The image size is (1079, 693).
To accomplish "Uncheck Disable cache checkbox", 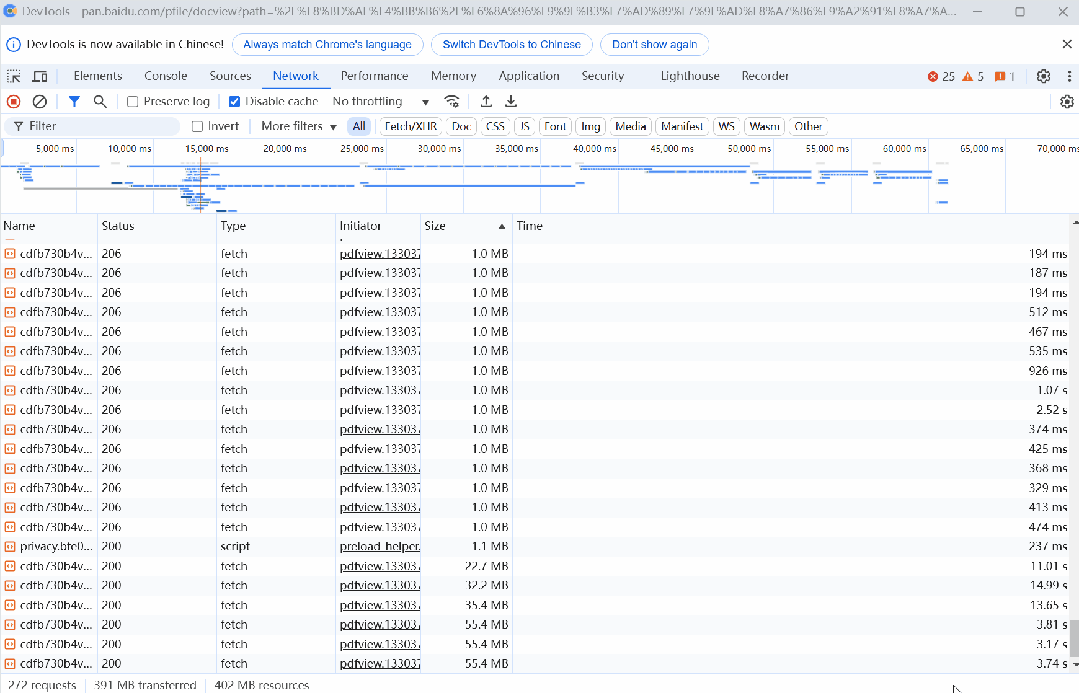I will (x=234, y=101).
